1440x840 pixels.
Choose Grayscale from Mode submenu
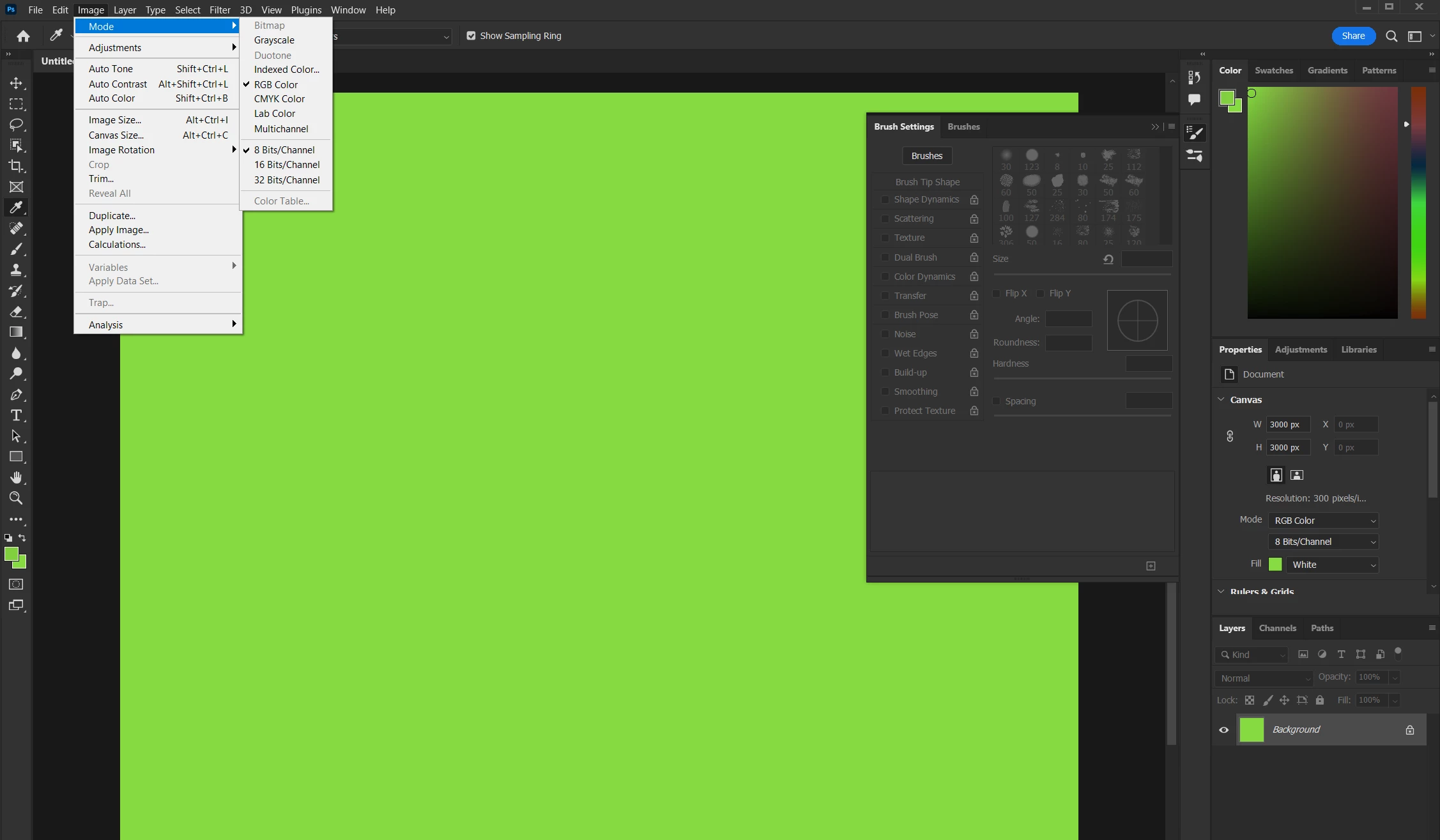(x=274, y=40)
